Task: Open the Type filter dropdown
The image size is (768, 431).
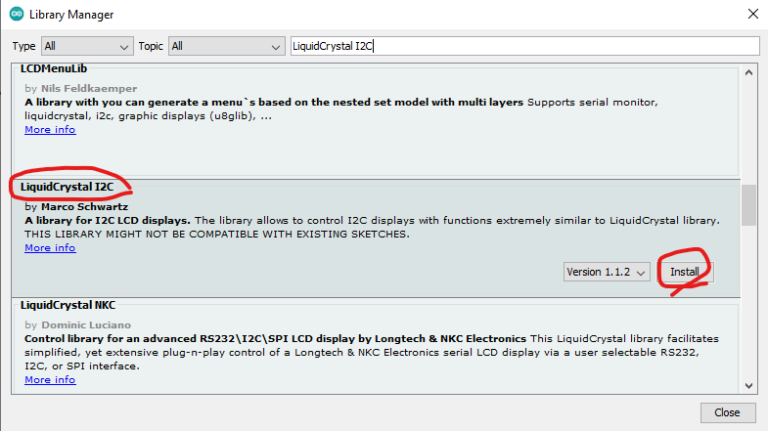Action: click(86, 46)
